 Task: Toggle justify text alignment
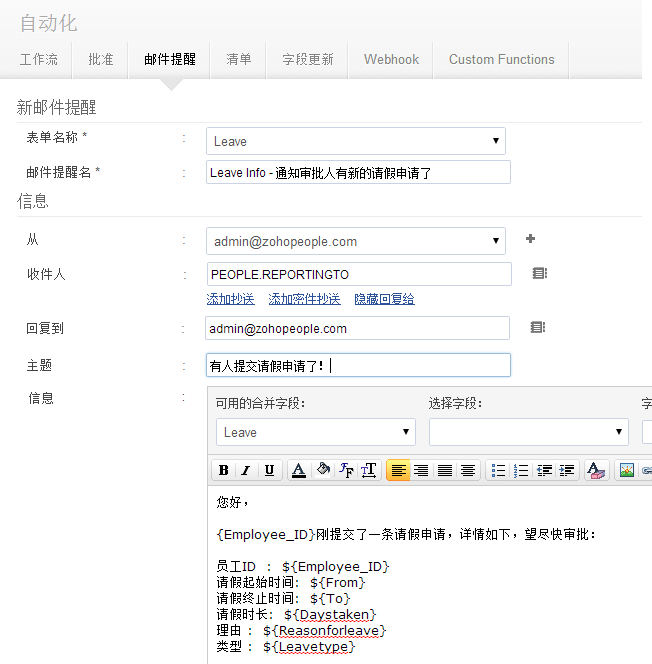coord(445,471)
